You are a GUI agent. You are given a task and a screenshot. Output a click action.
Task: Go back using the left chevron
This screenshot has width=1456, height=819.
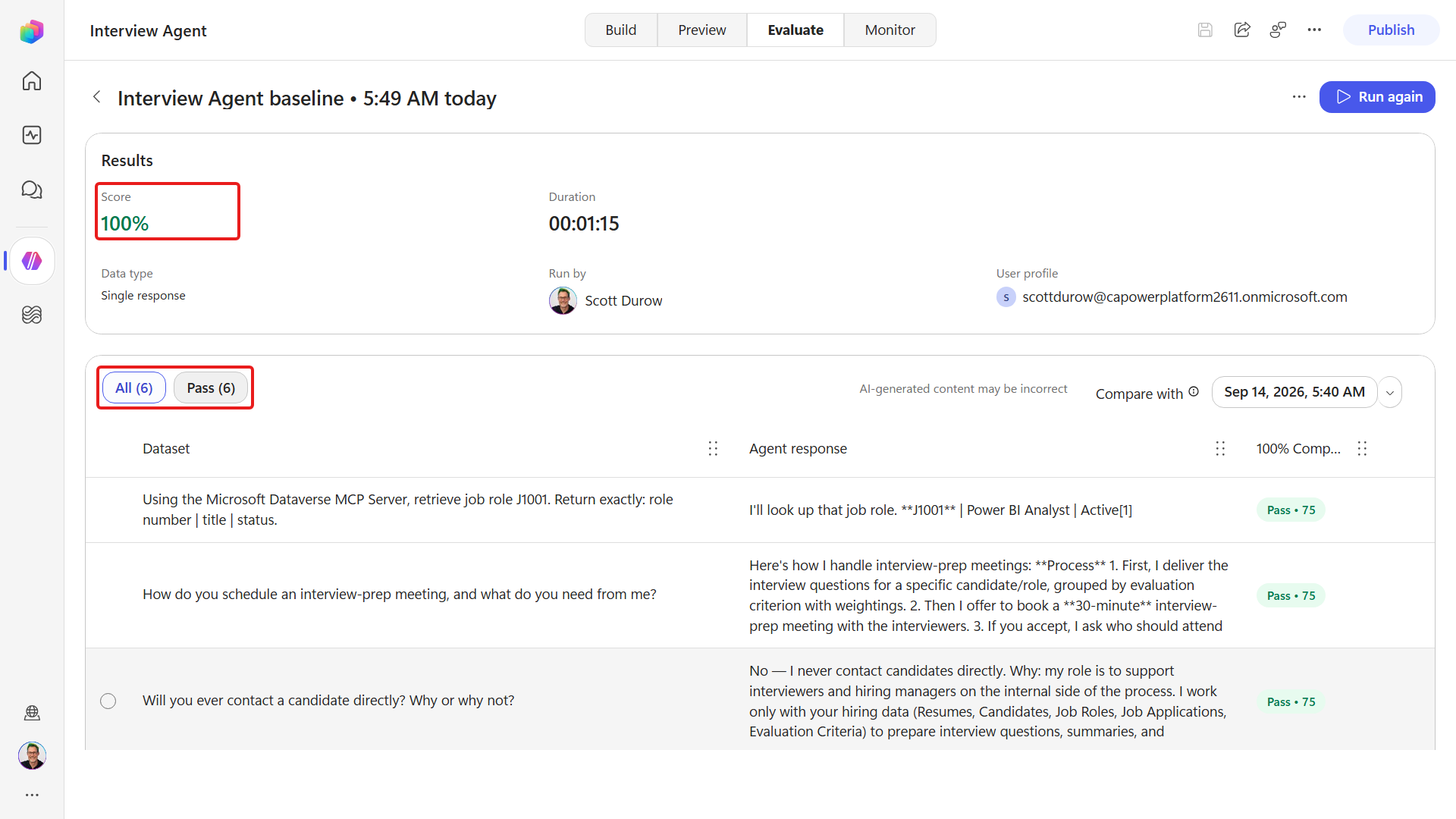click(97, 97)
